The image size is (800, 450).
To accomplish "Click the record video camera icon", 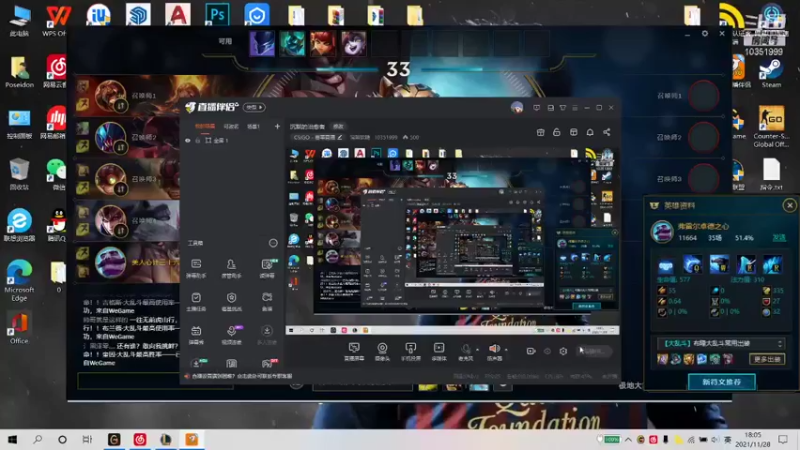I will [x=531, y=351].
